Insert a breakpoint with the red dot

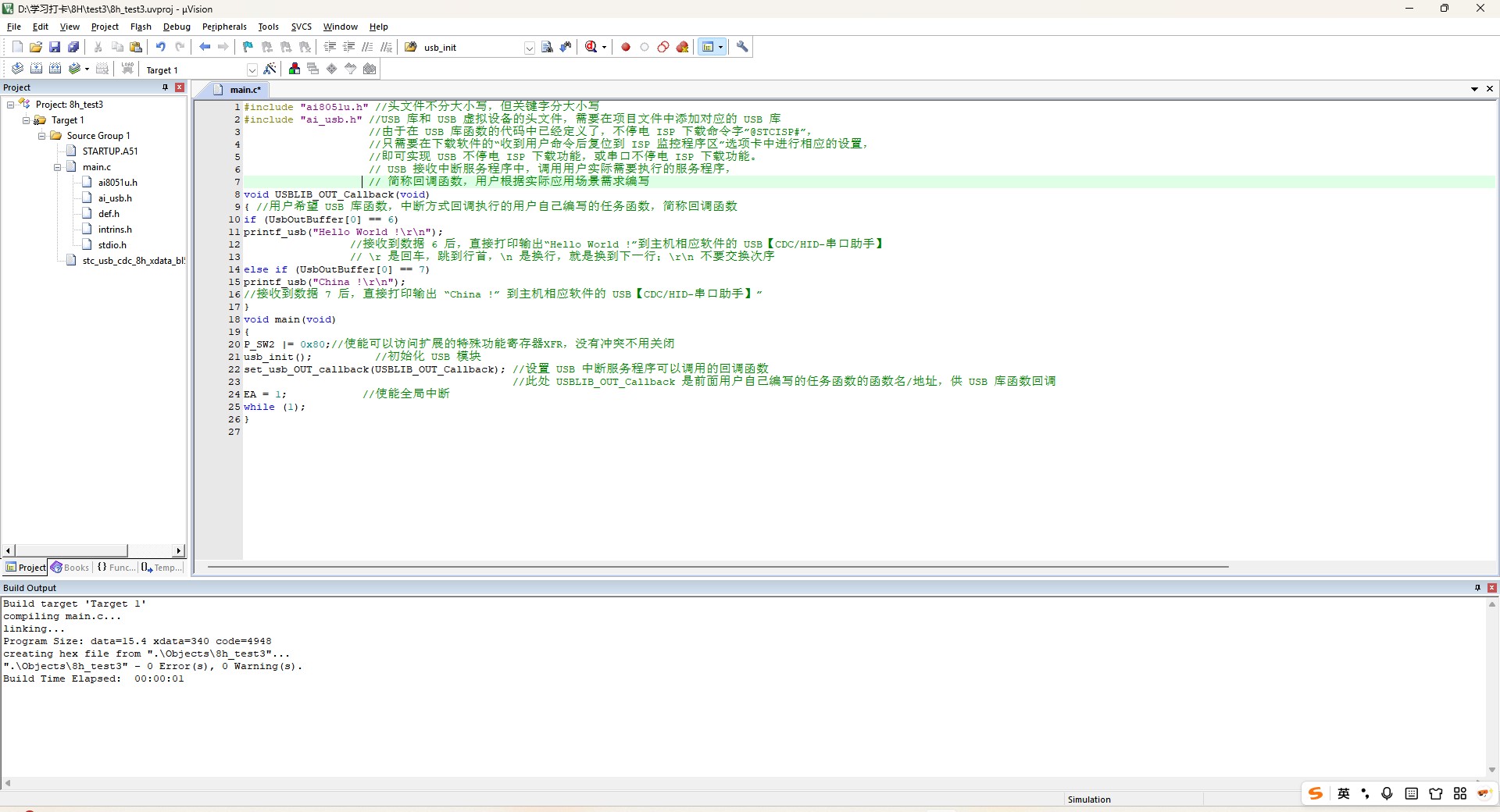(x=626, y=47)
